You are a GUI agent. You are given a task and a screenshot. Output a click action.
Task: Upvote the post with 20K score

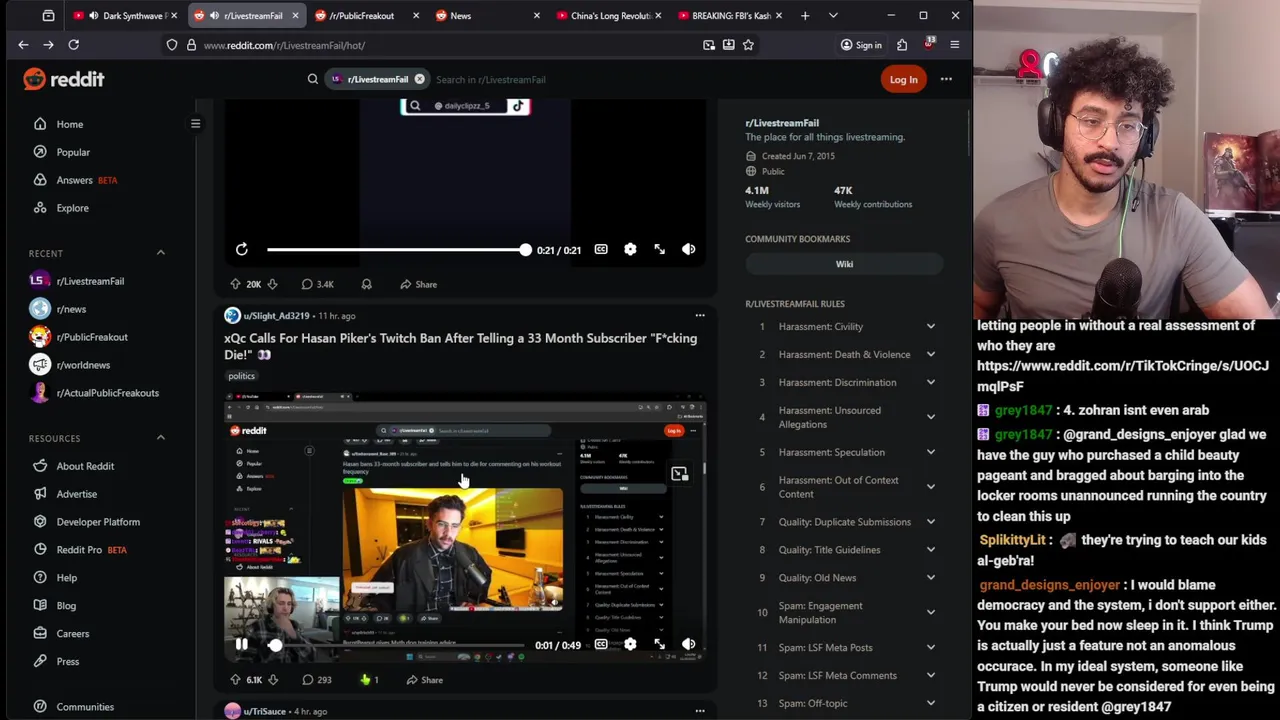(x=235, y=284)
